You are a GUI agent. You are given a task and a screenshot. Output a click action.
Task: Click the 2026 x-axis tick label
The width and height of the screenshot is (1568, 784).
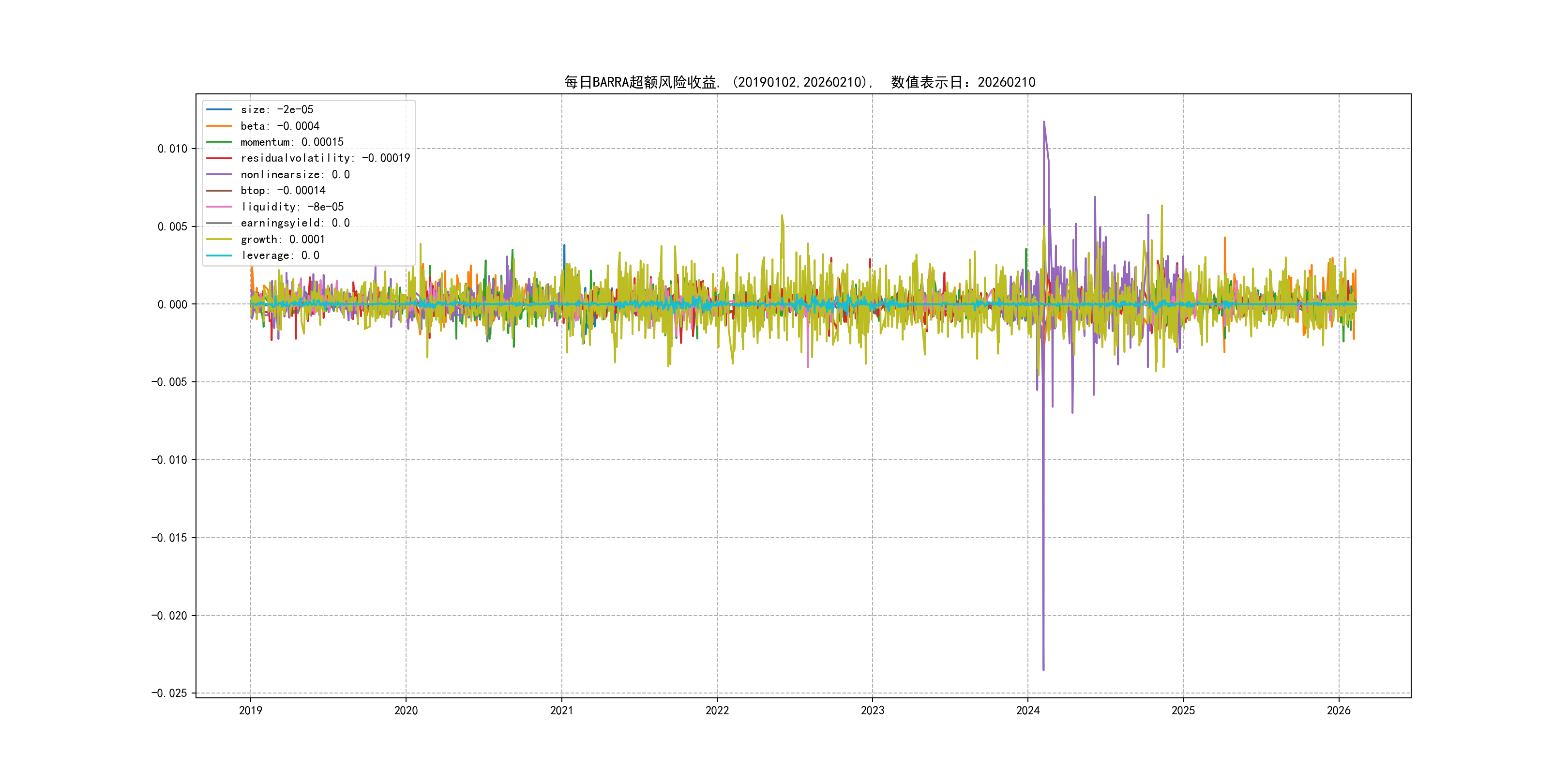pyautogui.click(x=1339, y=710)
